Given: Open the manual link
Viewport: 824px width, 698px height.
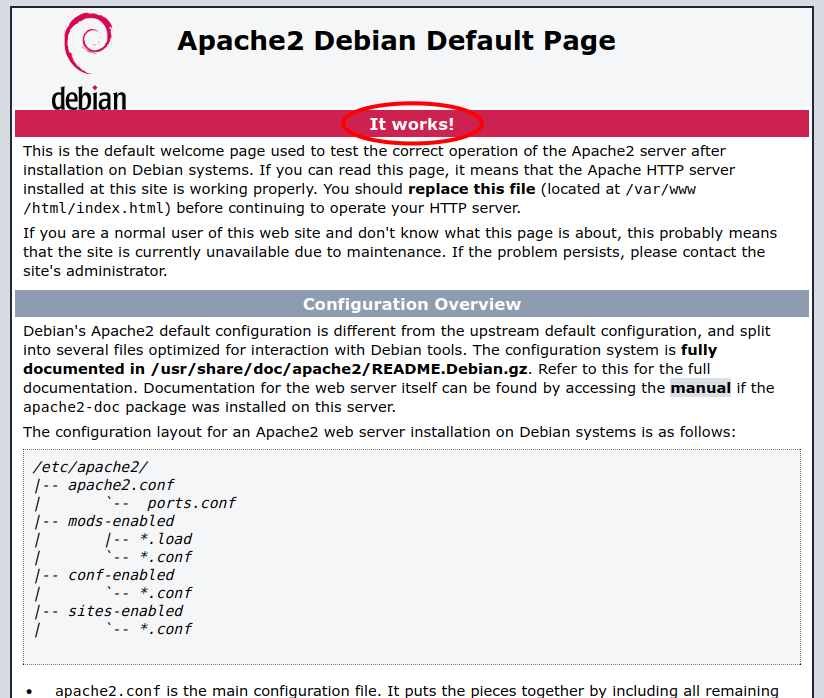Looking at the screenshot, I should 700,388.
